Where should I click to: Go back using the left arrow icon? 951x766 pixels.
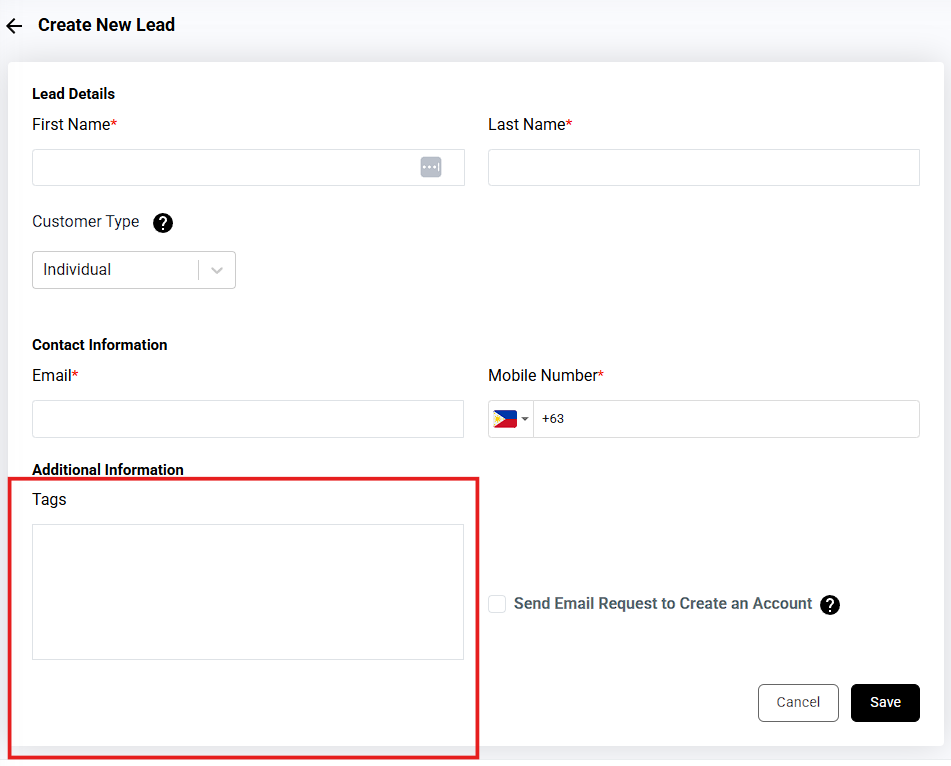tap(14, 26)
